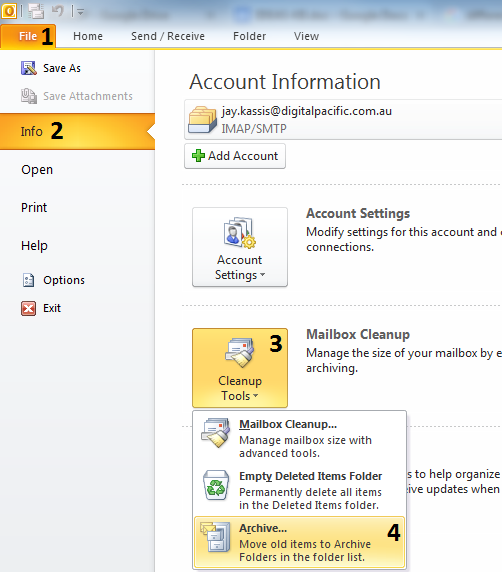Click the Account Information heading
The width and height of the screenshot is (502, 572).
click(285, 82)
